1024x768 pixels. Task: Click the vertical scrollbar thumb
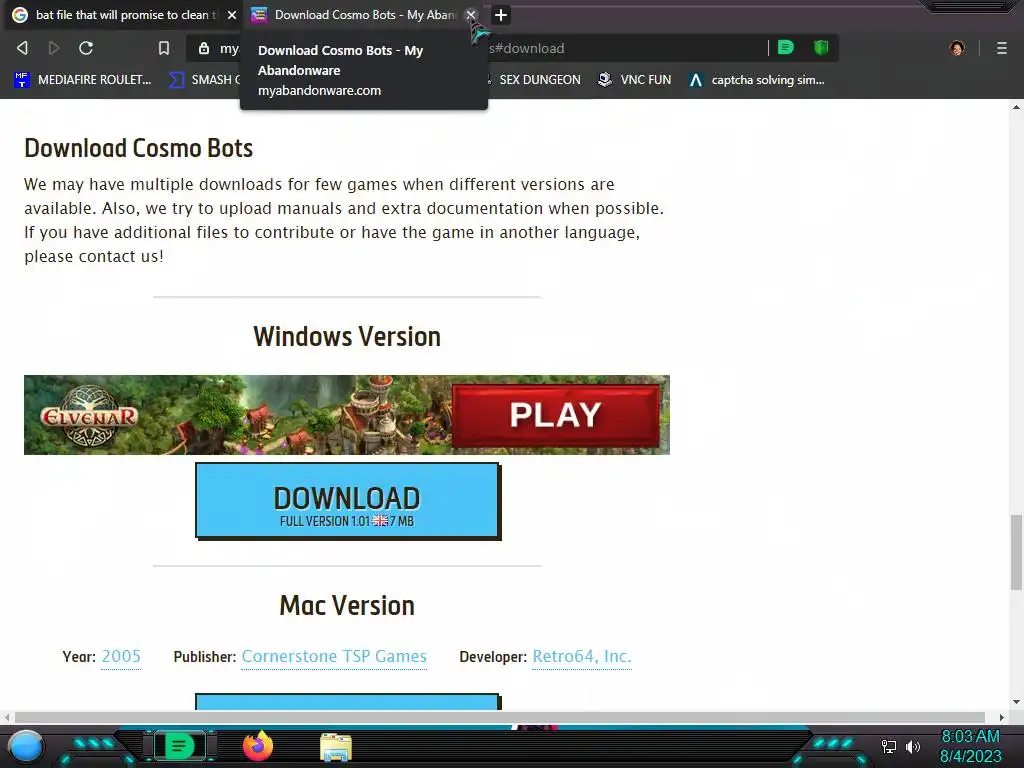click(1016, 552)
